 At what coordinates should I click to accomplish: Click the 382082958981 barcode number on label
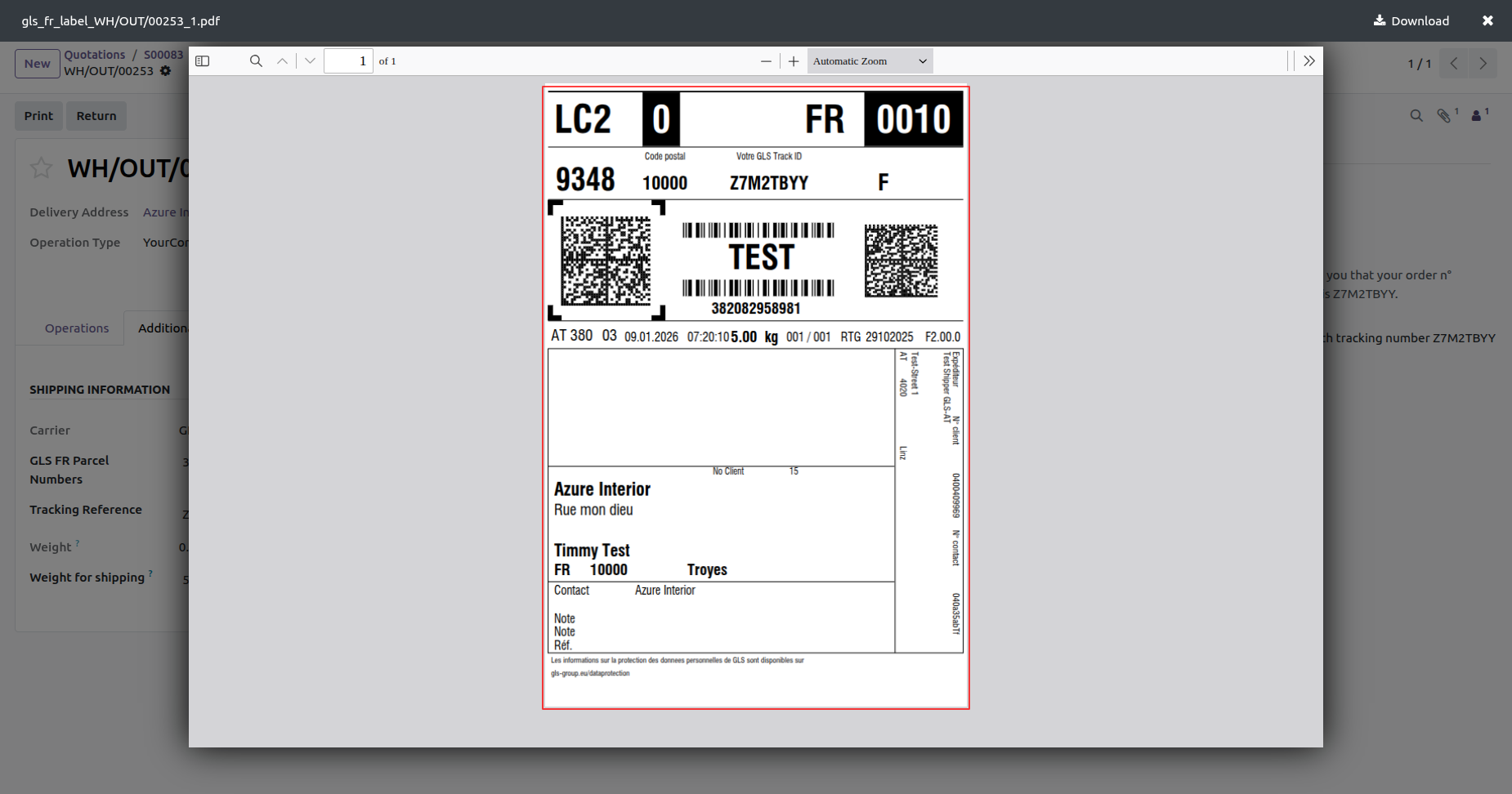pyautogui.click(x=756, y=309)
